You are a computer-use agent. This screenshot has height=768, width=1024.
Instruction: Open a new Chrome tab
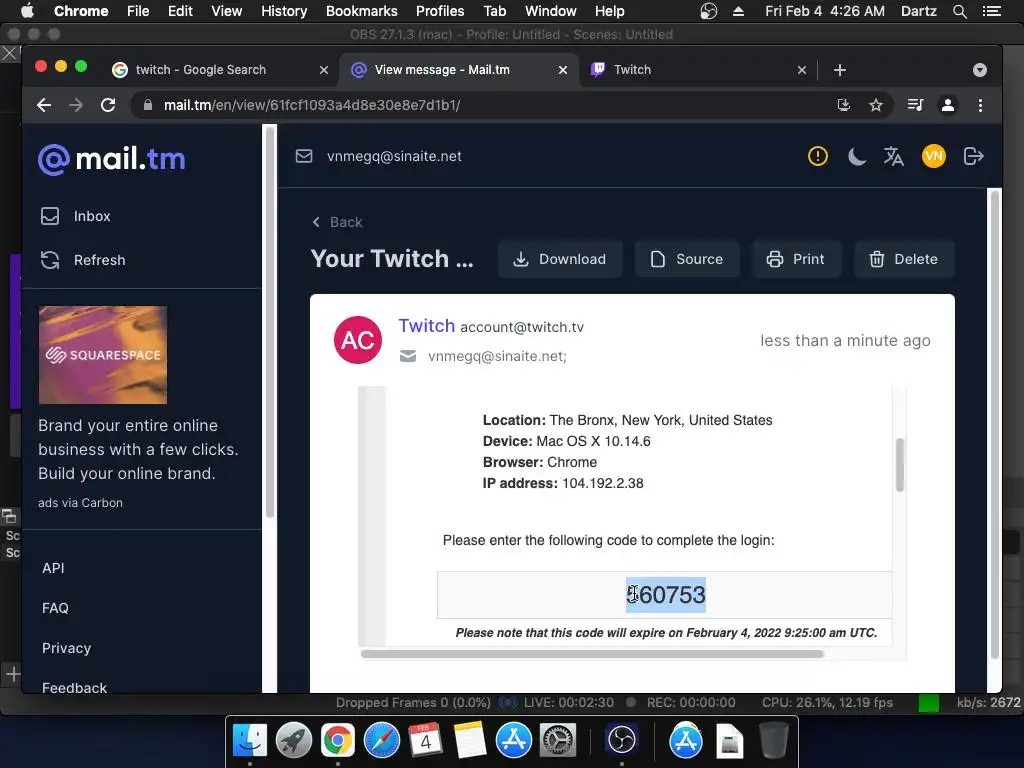click(840, 70)
